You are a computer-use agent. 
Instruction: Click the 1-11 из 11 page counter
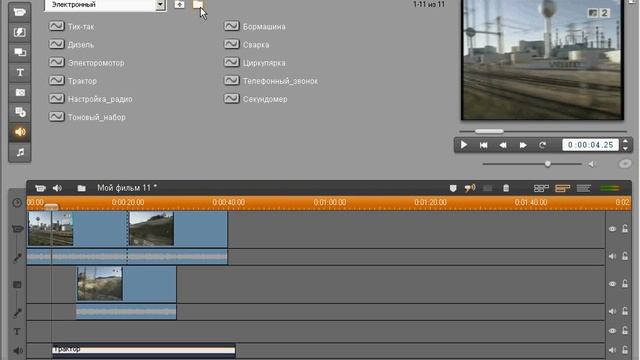click(x=429, y=4)
